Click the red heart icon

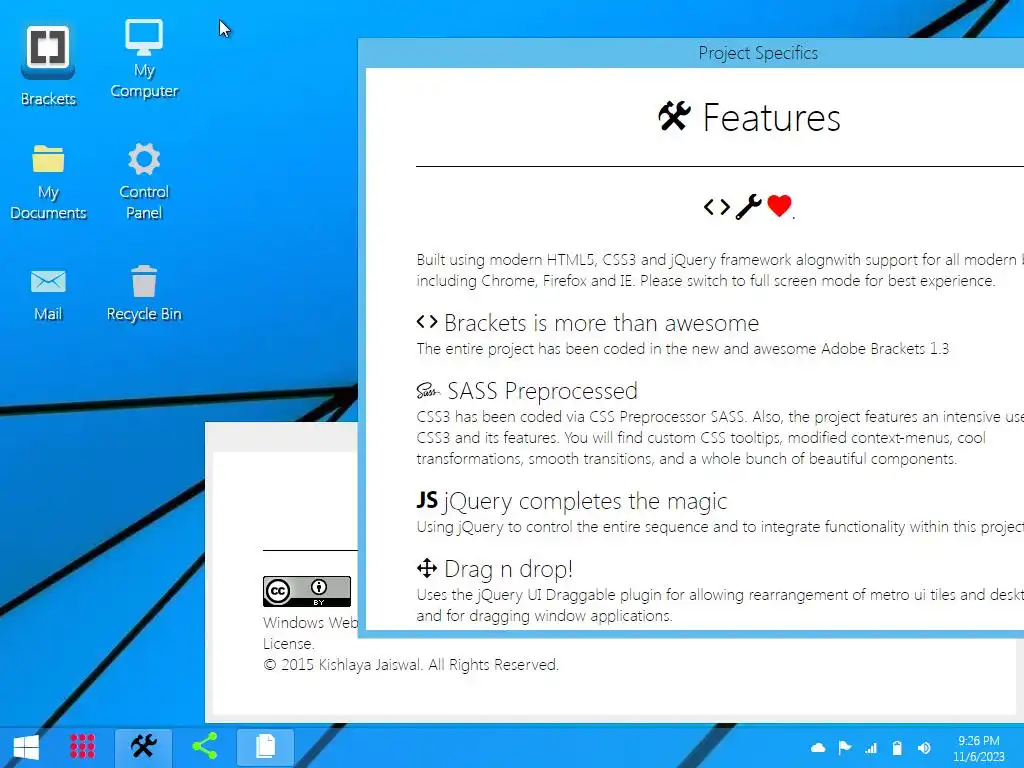coord(779,205)
